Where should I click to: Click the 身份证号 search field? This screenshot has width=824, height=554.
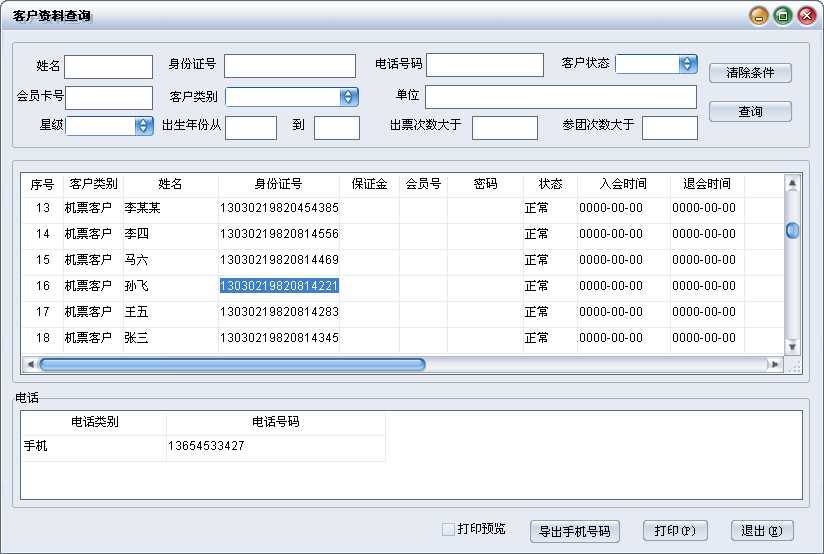tap(290, 66)
